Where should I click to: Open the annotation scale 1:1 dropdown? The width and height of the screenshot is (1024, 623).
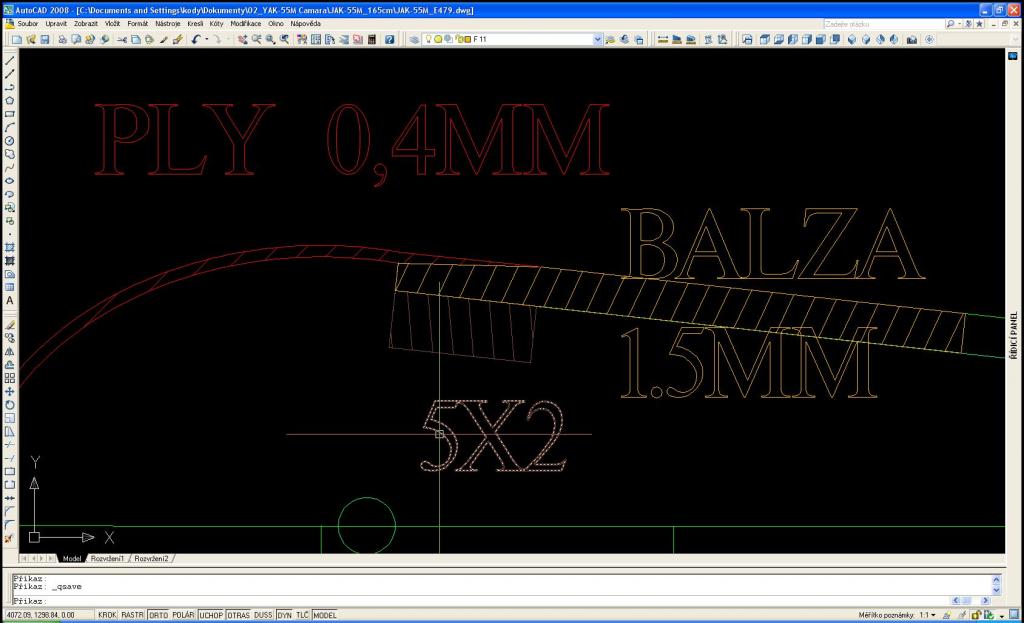tap(927, 615)
